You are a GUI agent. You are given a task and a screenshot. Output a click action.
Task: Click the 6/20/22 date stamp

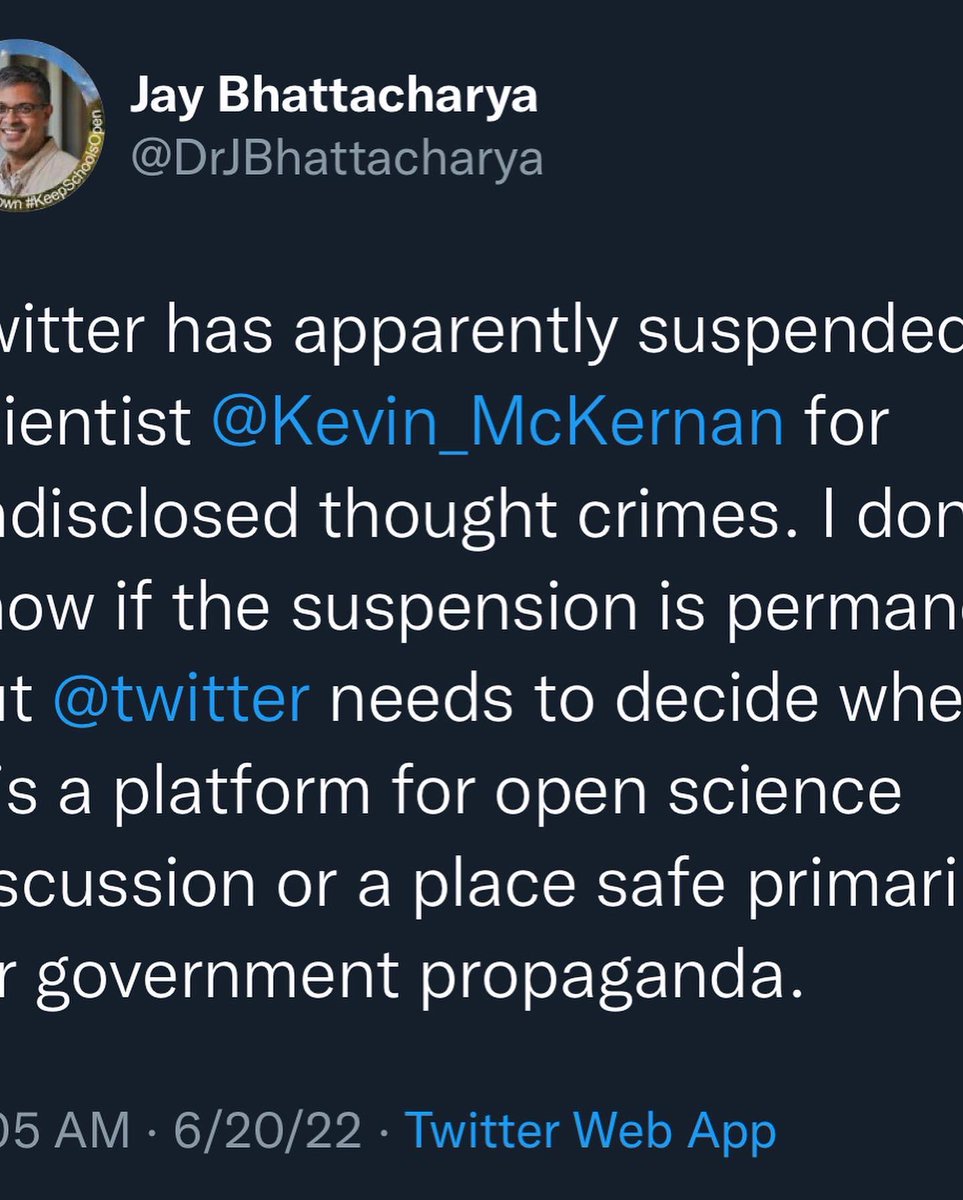click(x=267, y=1131)
